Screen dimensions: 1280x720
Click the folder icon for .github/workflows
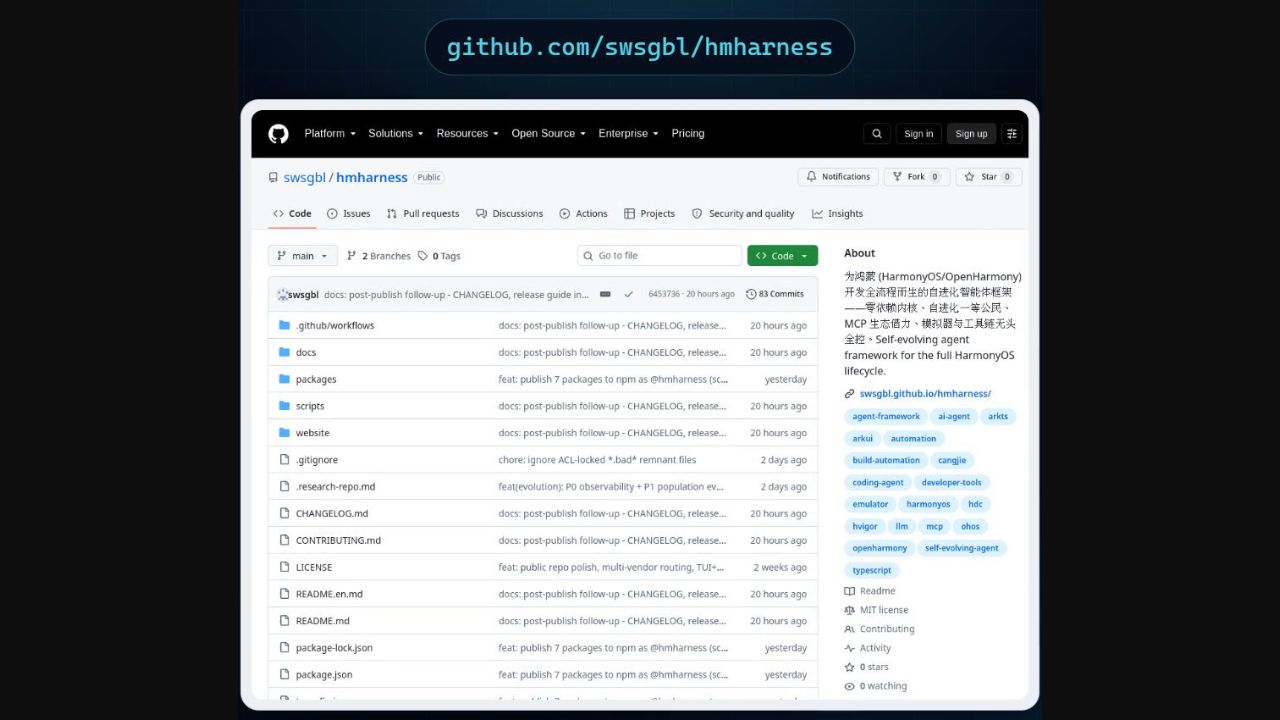click(x=285, y=326)
